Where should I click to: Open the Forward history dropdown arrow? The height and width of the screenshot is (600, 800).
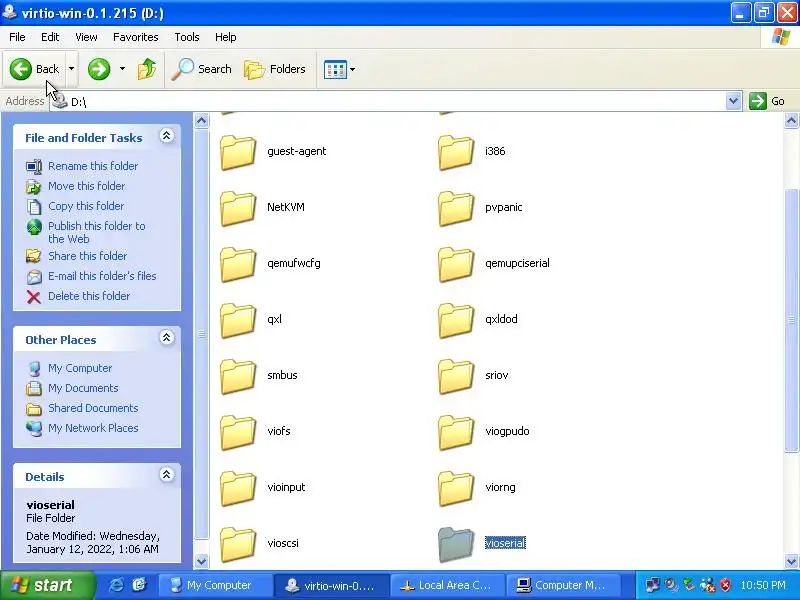coord(122,69)
